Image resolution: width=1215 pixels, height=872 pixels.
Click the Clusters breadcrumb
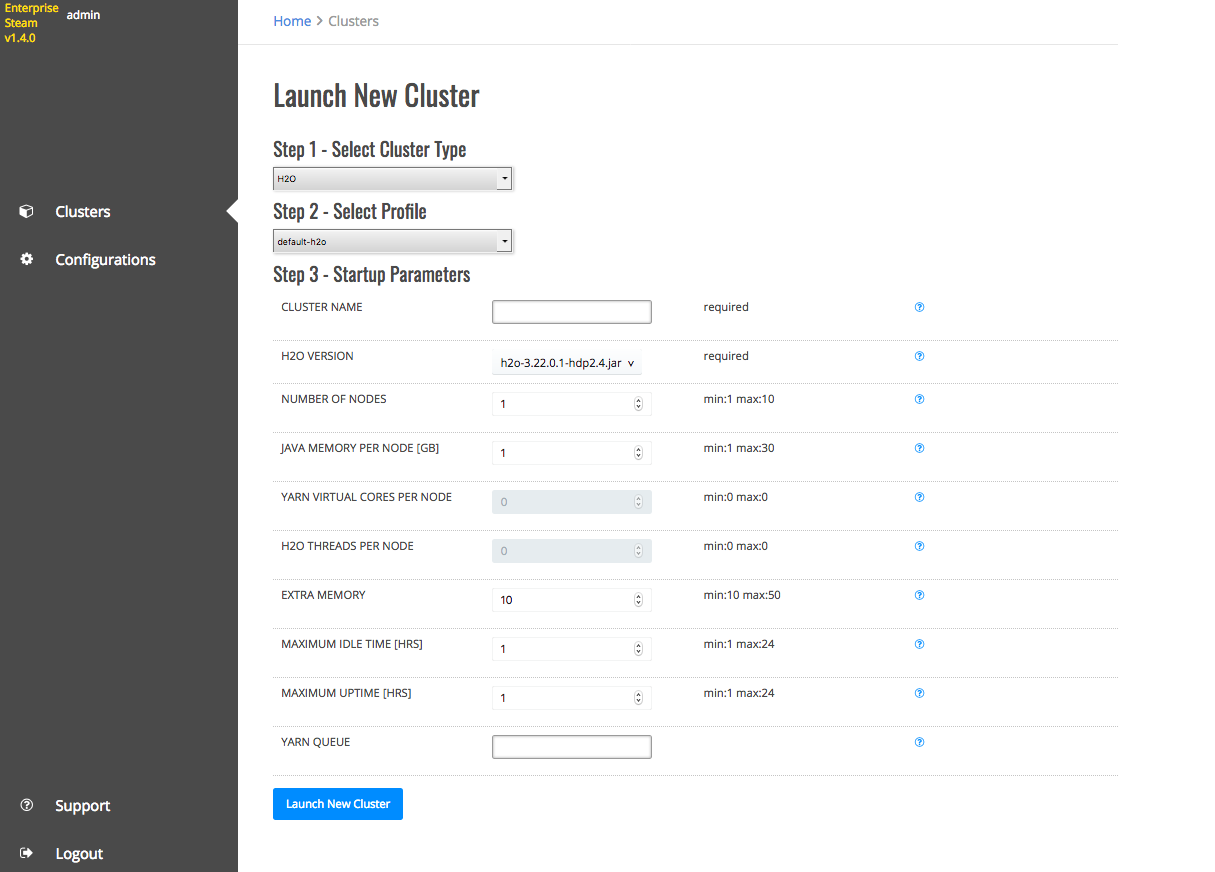pyautogui.click(x=353, y=21)
